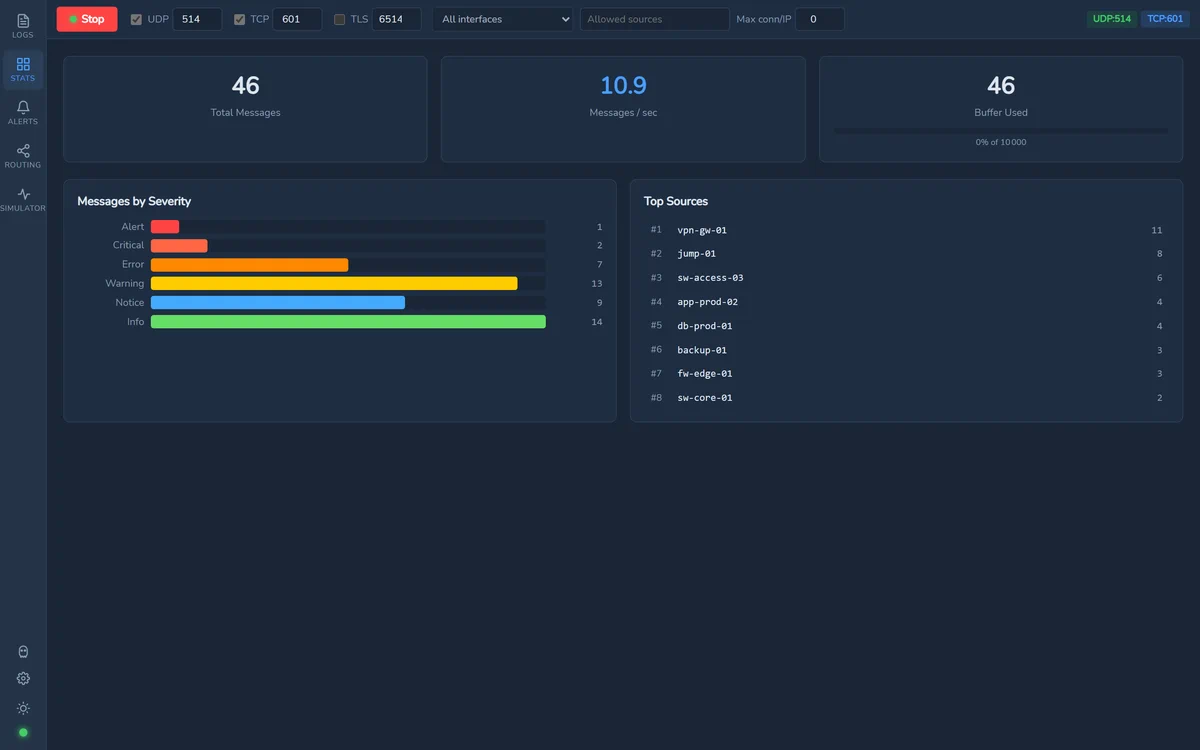Viewport: 1200px width, 750px height.
Task: Open the Alerts bell icon
Action: [x=23, y=113]
